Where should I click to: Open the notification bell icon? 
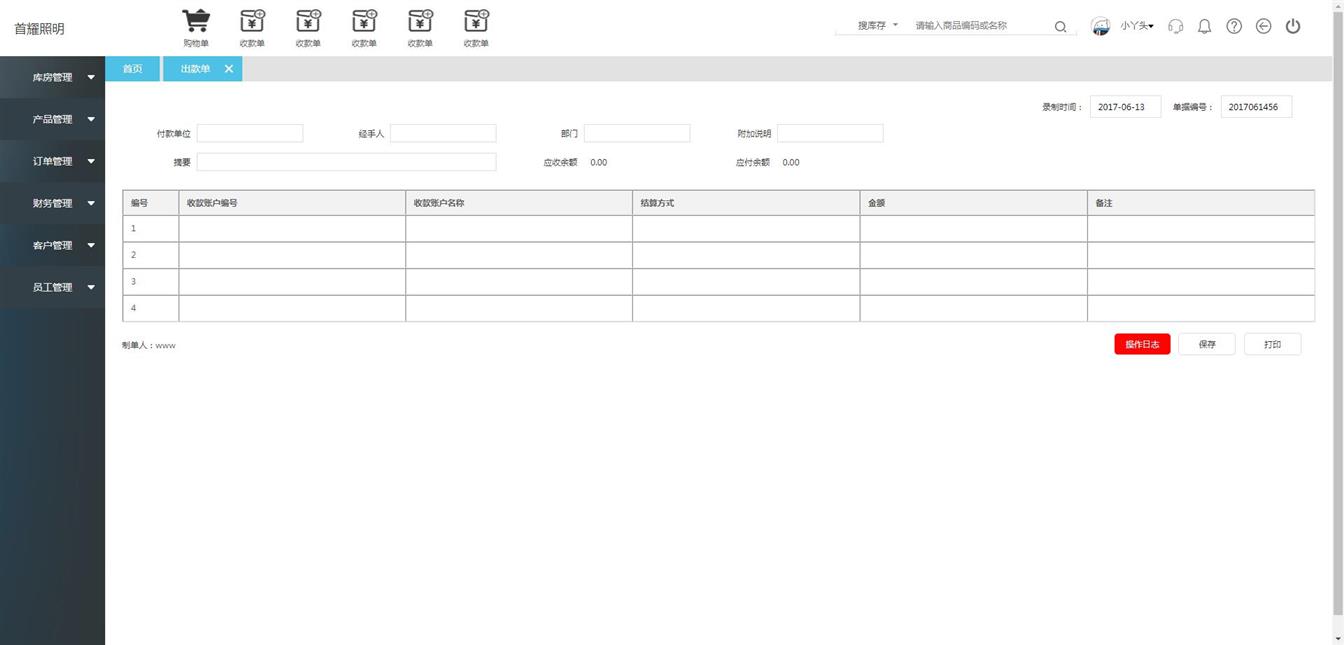(x=1204, y=27)
